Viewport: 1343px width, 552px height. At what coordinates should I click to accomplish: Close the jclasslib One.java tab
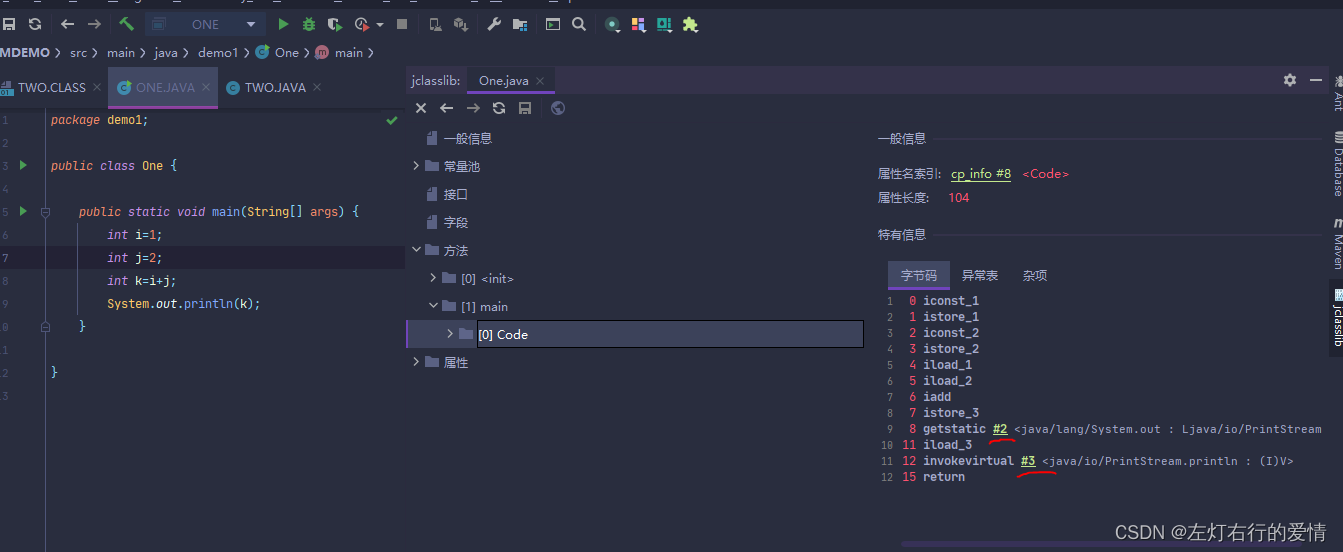pyautogui.click(x=540, y=81)
